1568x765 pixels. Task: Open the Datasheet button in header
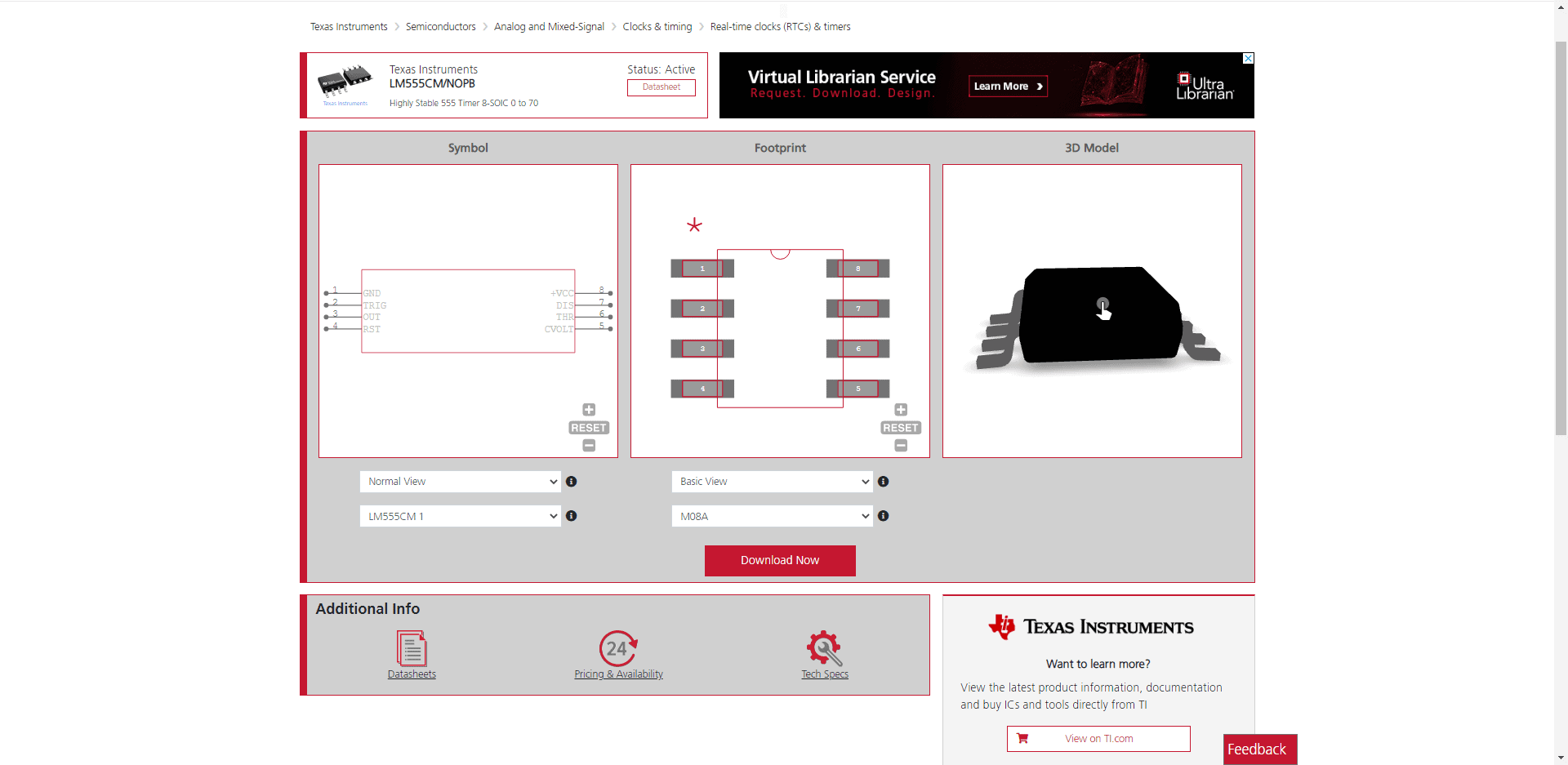point(661,87)
